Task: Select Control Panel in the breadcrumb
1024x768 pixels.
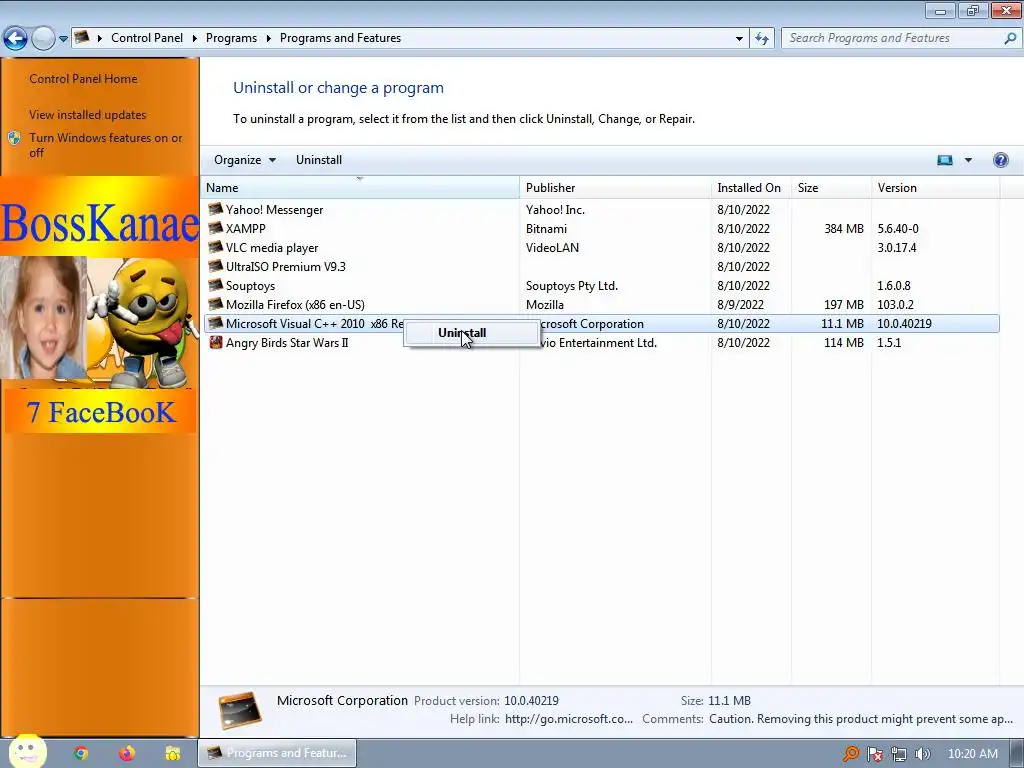Action: pyautogui.click(x=147, y=38)
